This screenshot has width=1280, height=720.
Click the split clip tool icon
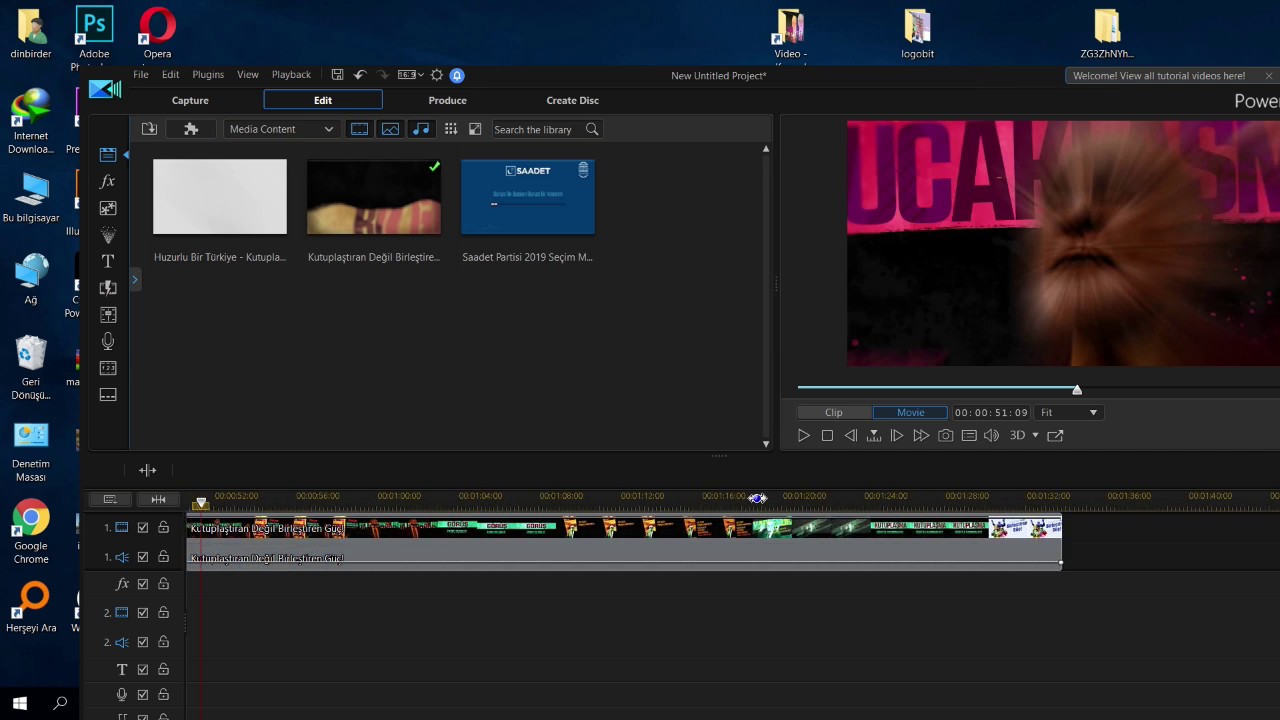pyautogui.click(x=147, y=470)
